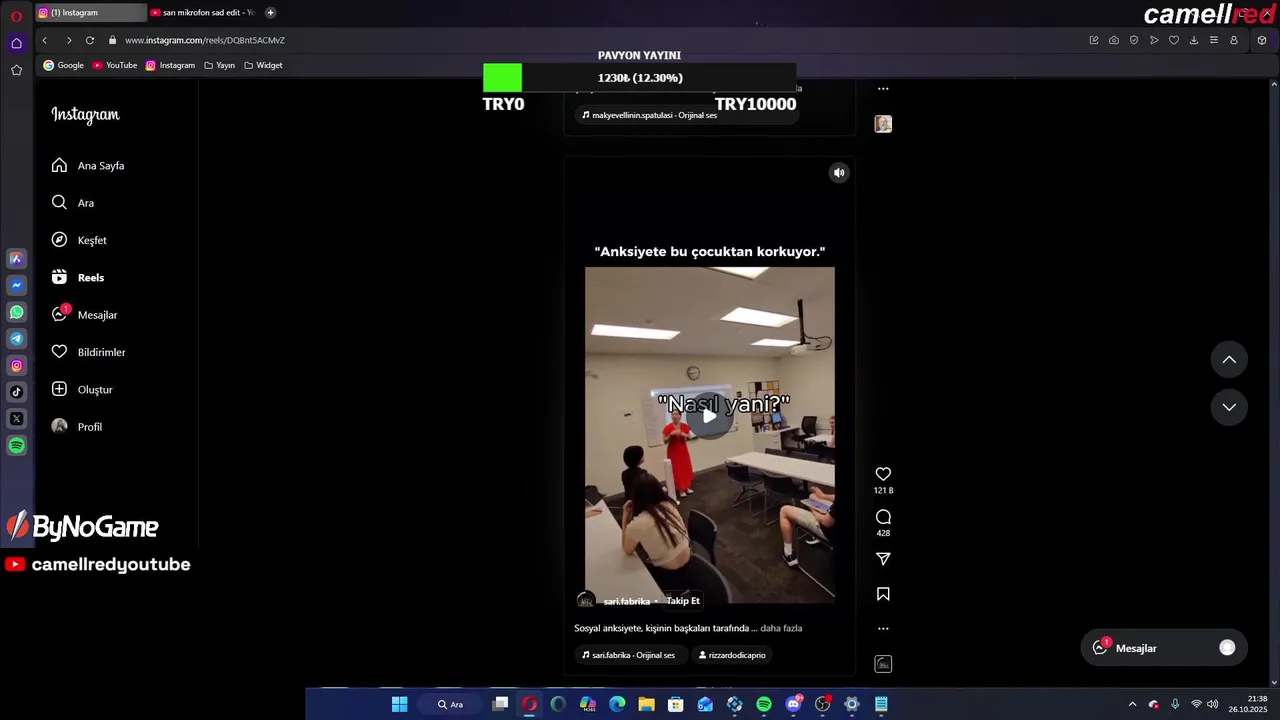Open Opera sidebar bookmarks star
Image resolution: width=1280 pixels, height=720 pixels.
16,70
